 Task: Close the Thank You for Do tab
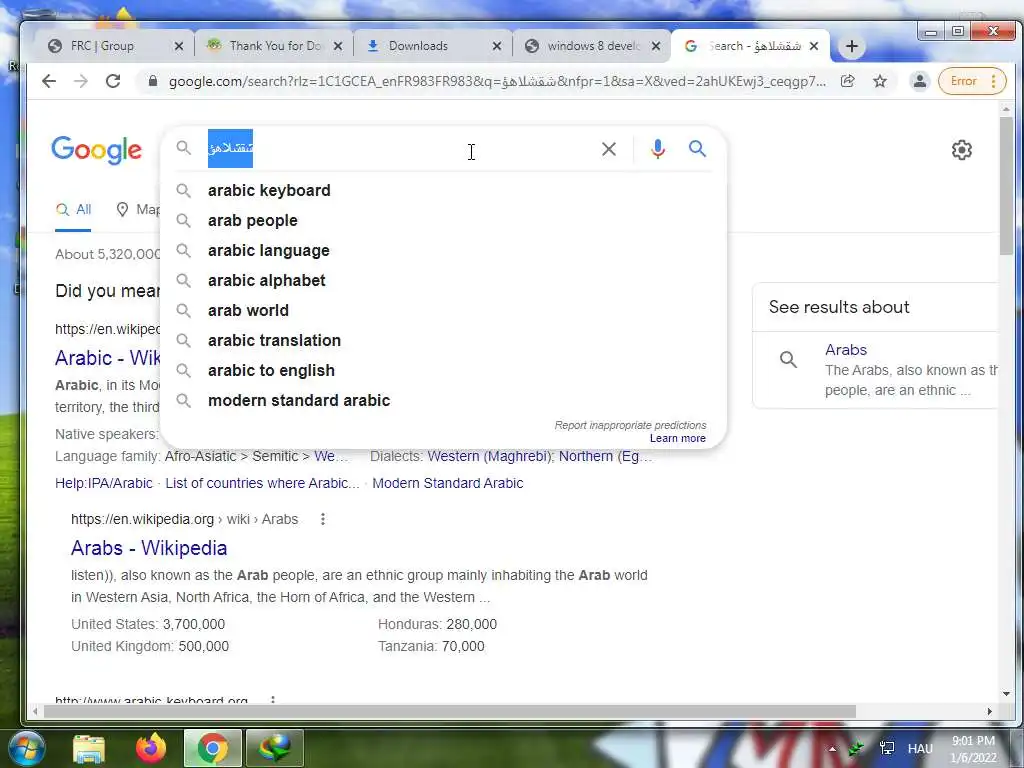338,46
